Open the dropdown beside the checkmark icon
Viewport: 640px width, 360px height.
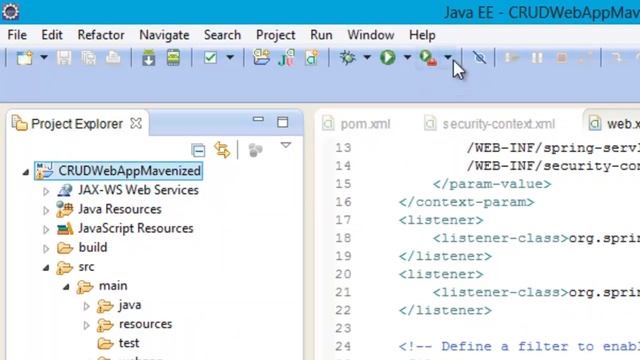point(230,58)
